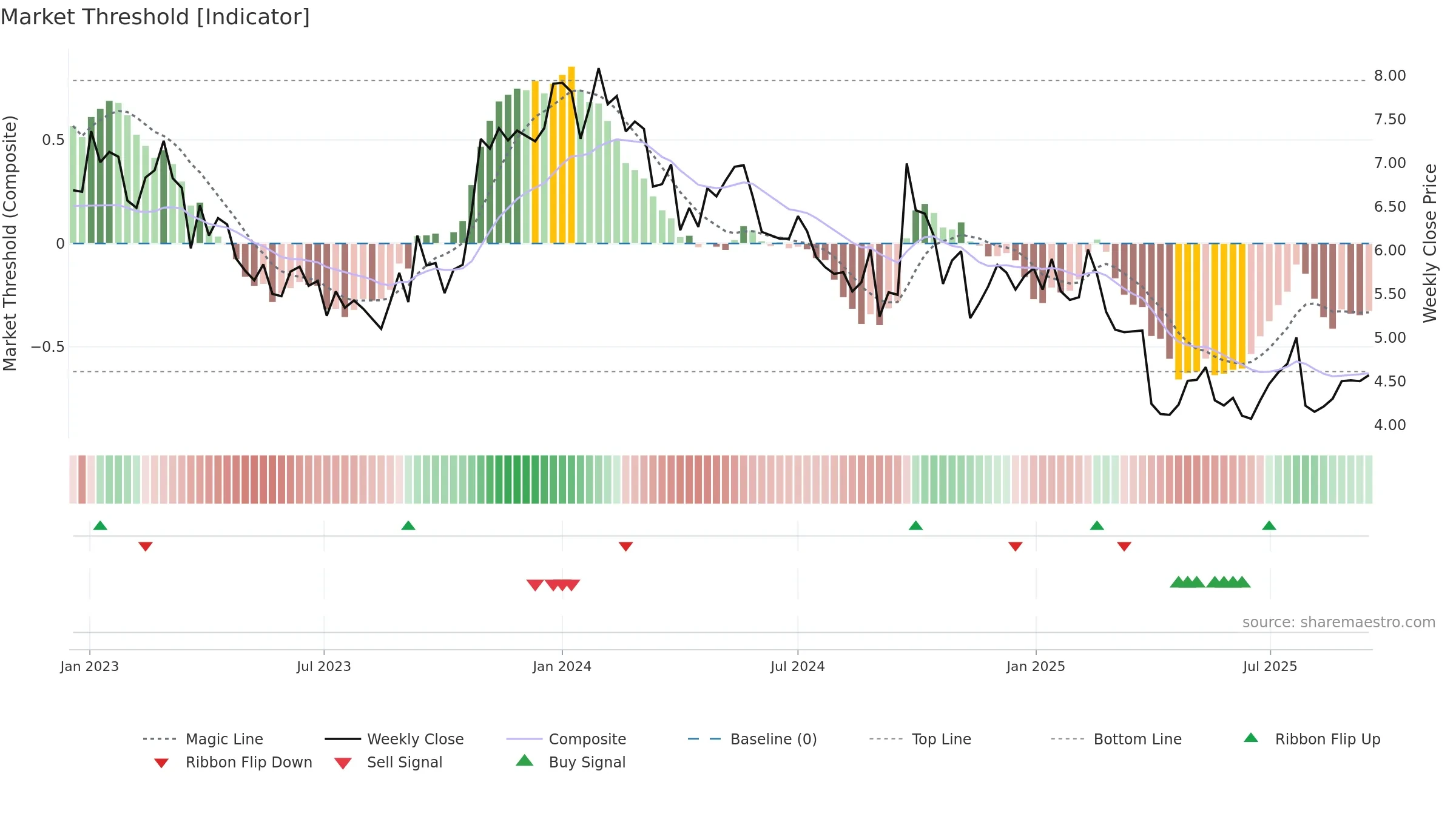Toggle the Buy Signal legend entry
The height and width of the screenshot is (819, 1456).
570,762
